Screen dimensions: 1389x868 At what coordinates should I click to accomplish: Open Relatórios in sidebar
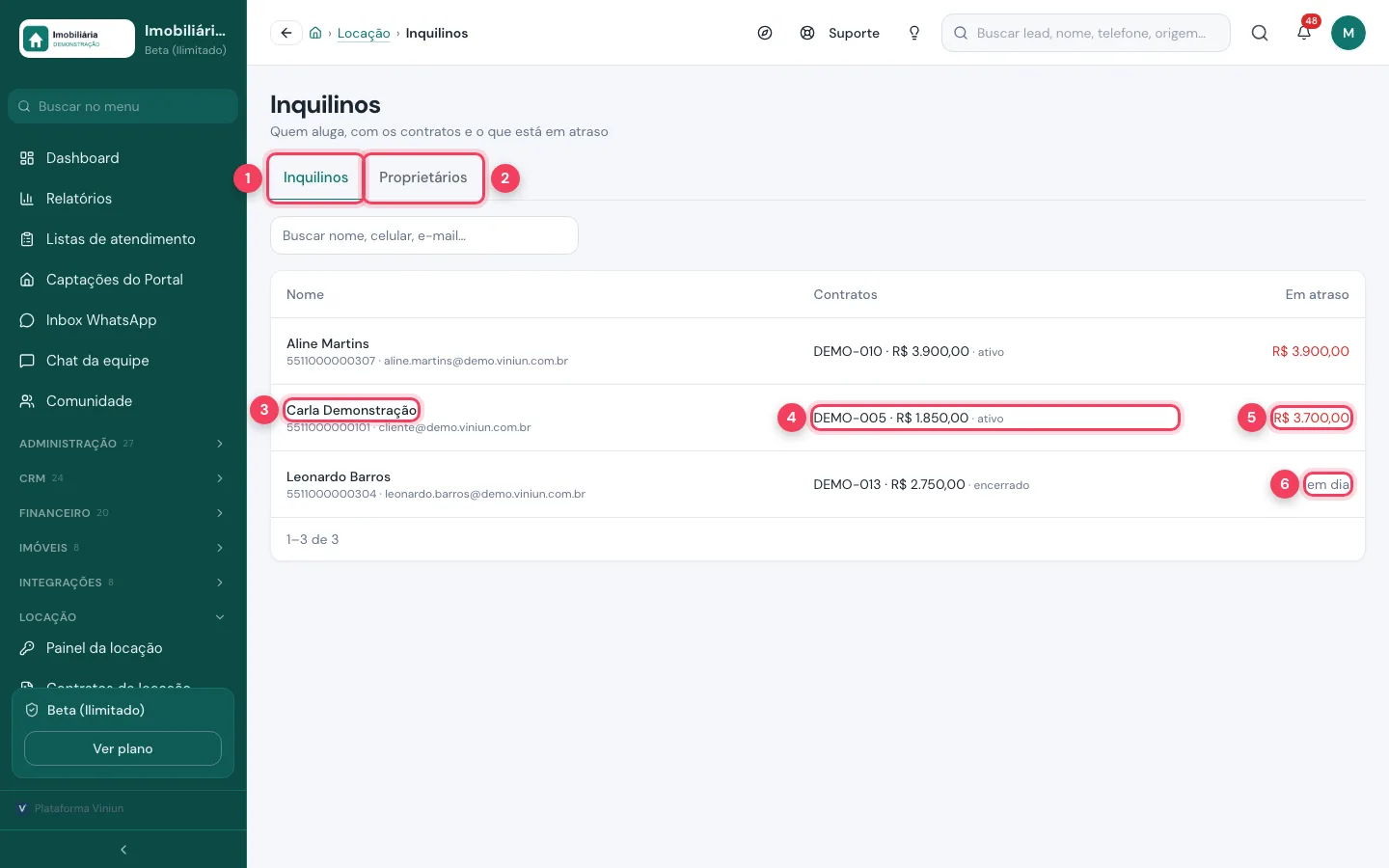point(123,199)
